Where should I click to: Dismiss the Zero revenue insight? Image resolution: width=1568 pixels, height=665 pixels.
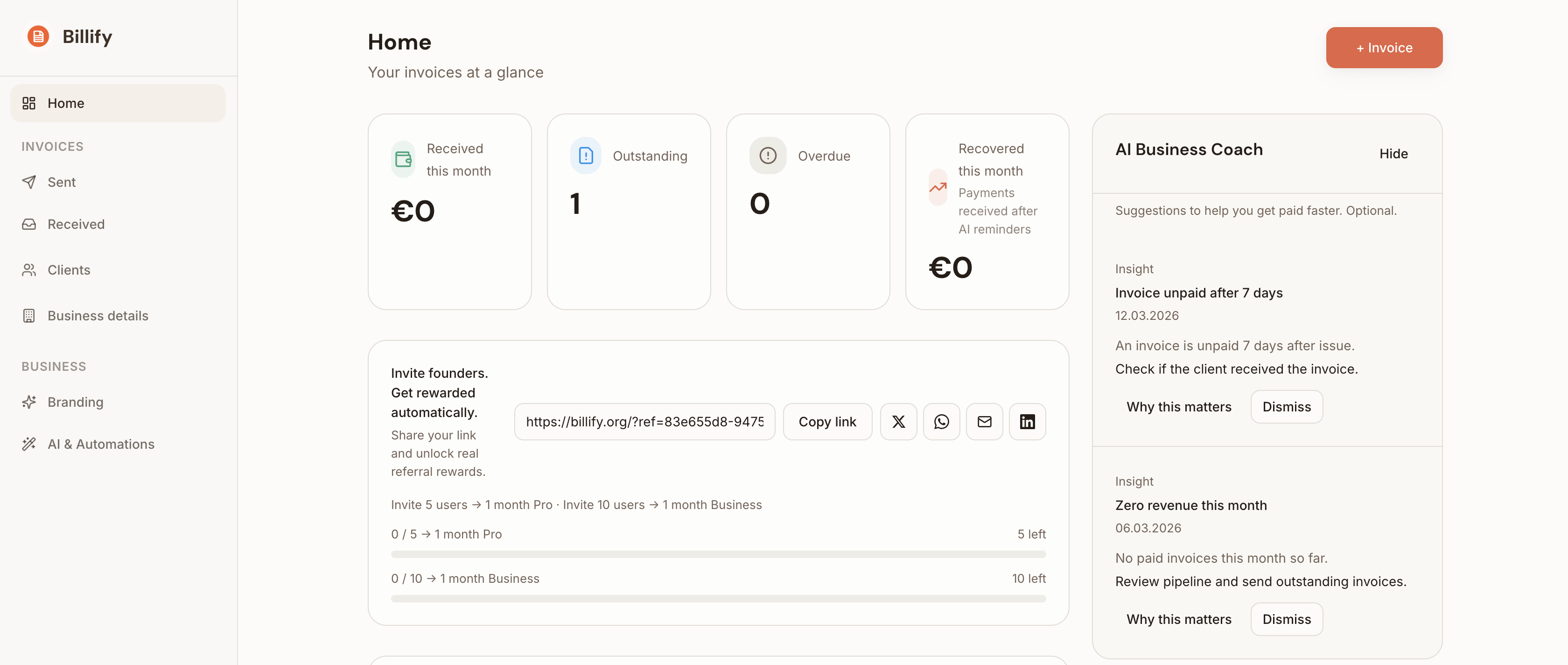pos(1286,619)
